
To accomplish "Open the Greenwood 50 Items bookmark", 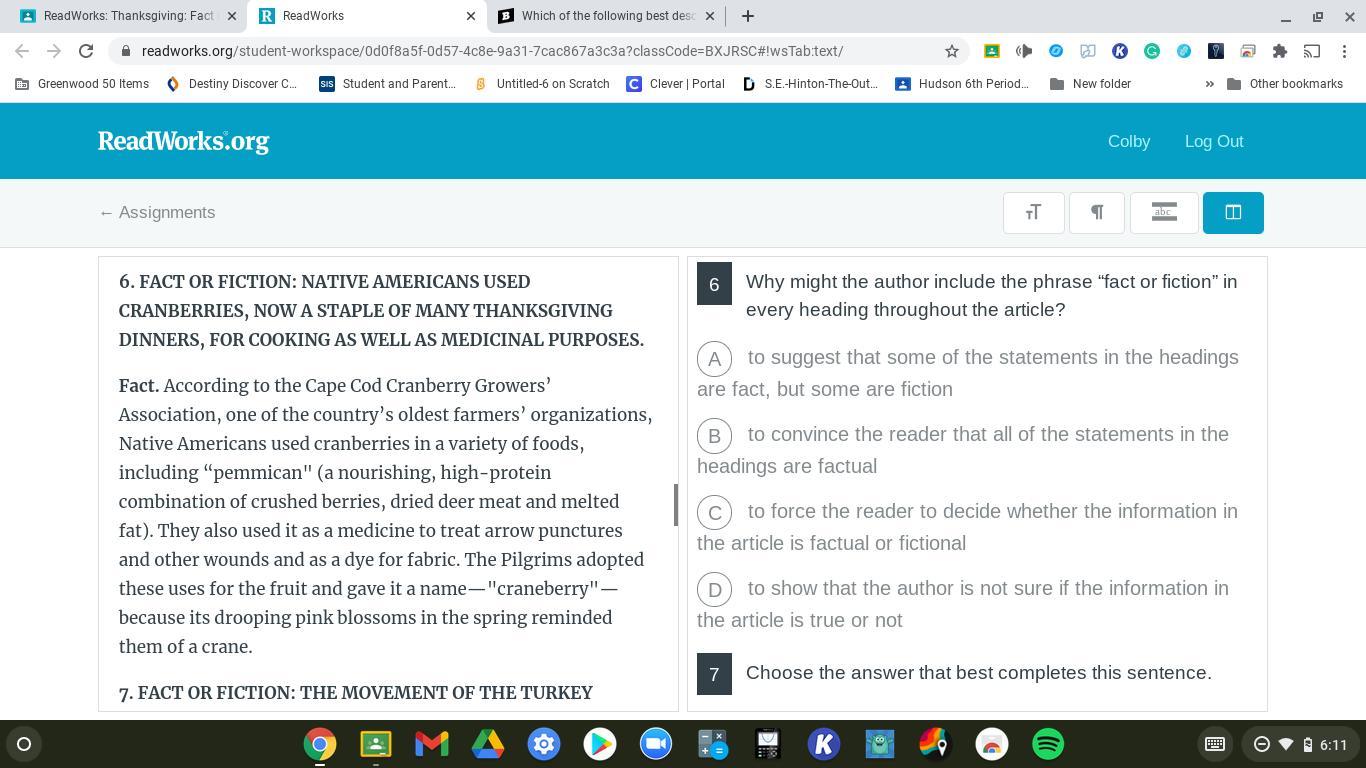I will click(82, 84).
